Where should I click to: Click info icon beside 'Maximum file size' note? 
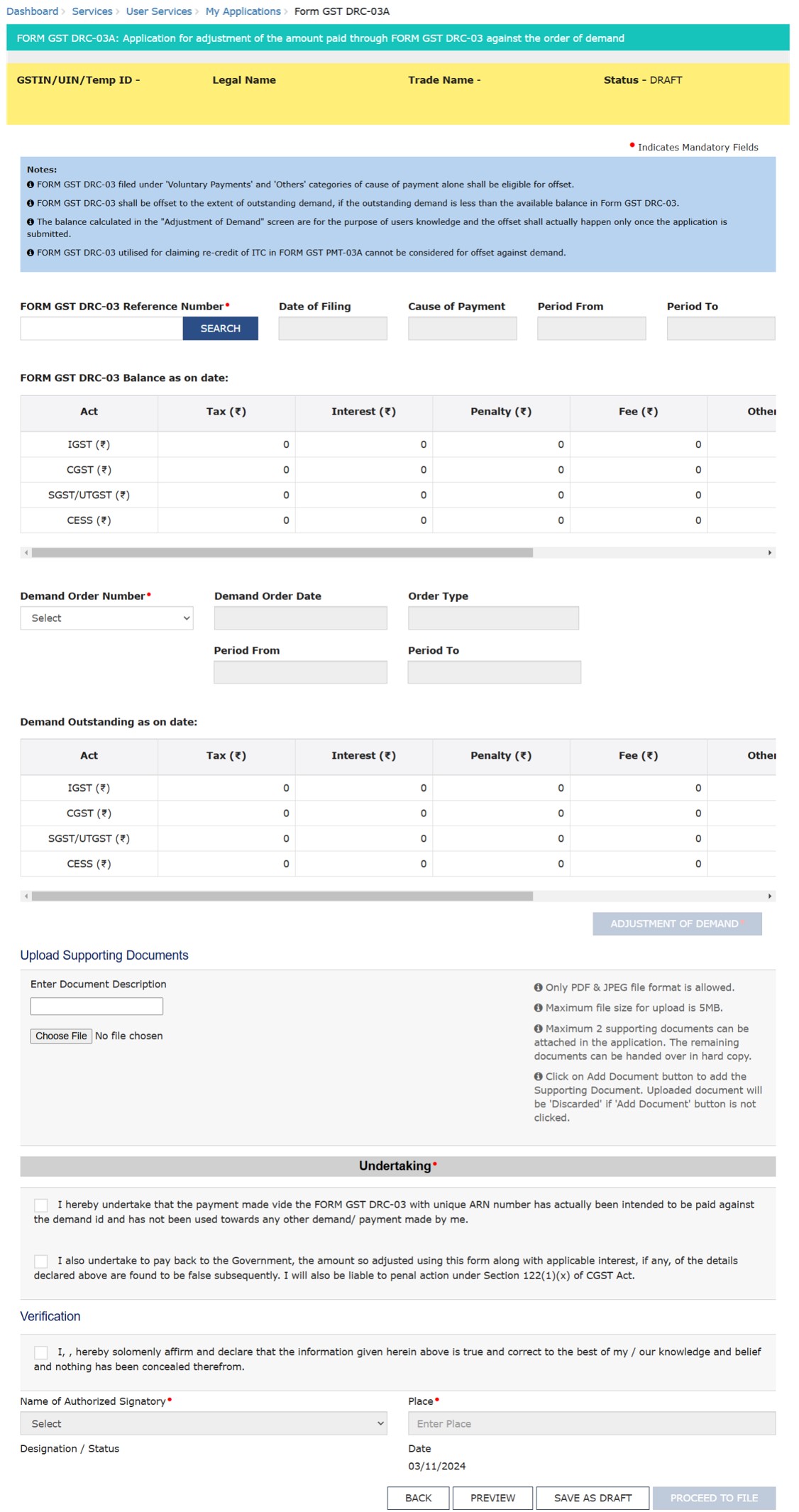(x=538, y=1008)
